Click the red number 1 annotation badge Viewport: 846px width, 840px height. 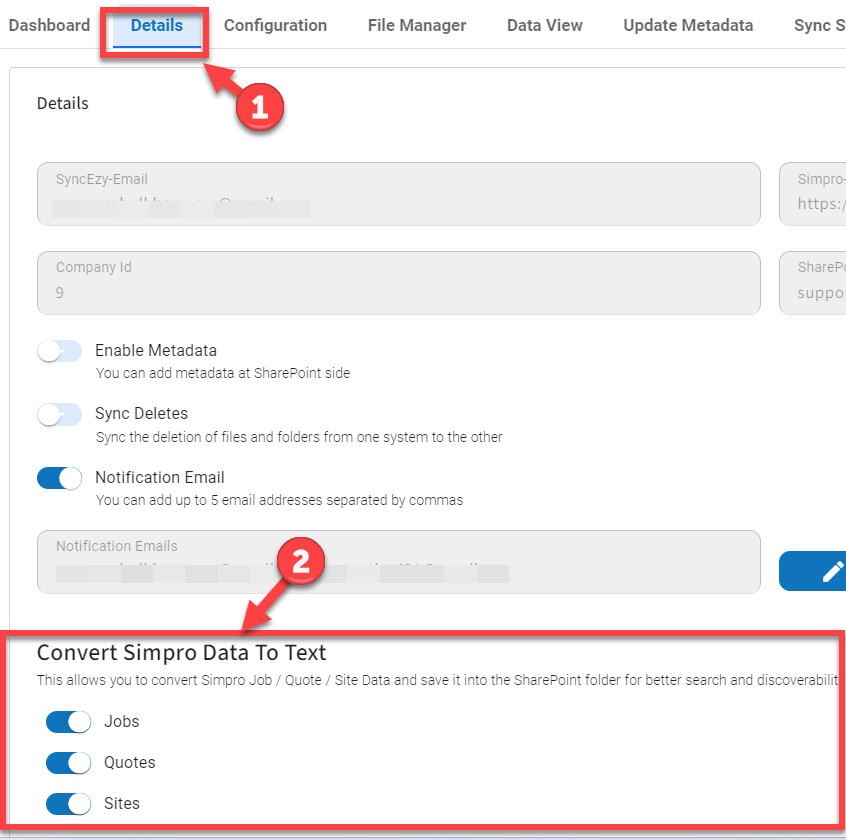click(260, 108)
